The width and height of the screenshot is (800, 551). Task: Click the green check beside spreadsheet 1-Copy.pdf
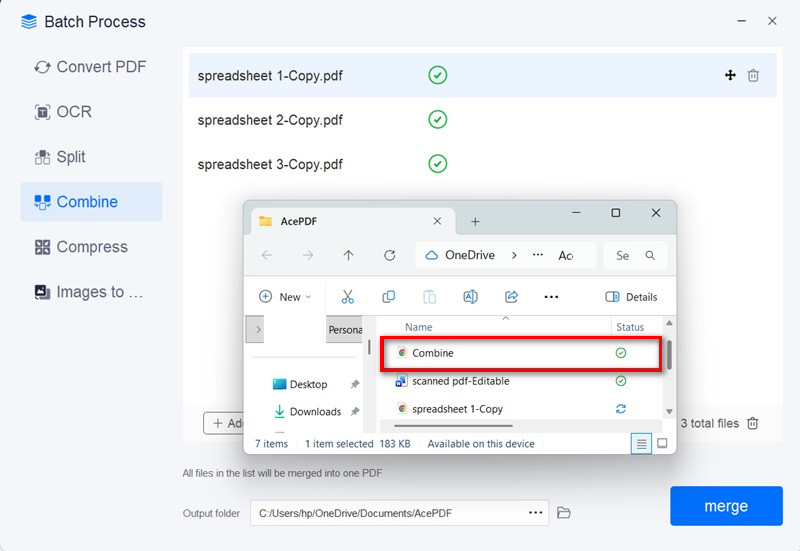(438, 76)
